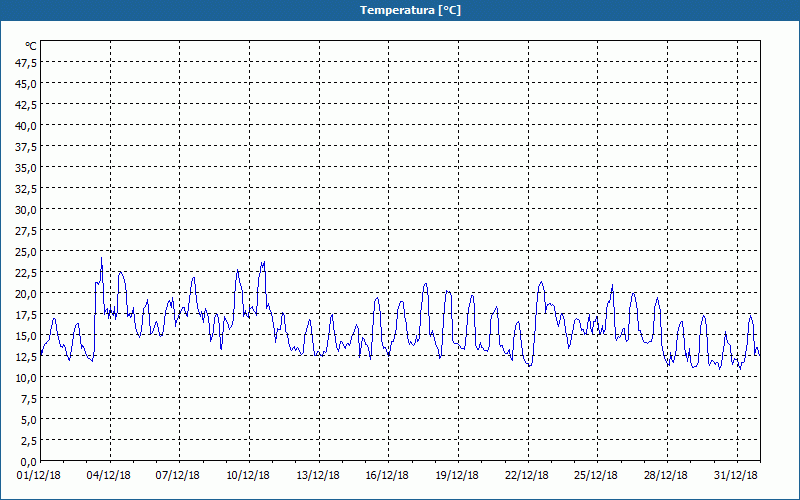The image size is (800, 500).
Task: Click the 10,0 y-axis value
Action: click(x=27, y=378)
